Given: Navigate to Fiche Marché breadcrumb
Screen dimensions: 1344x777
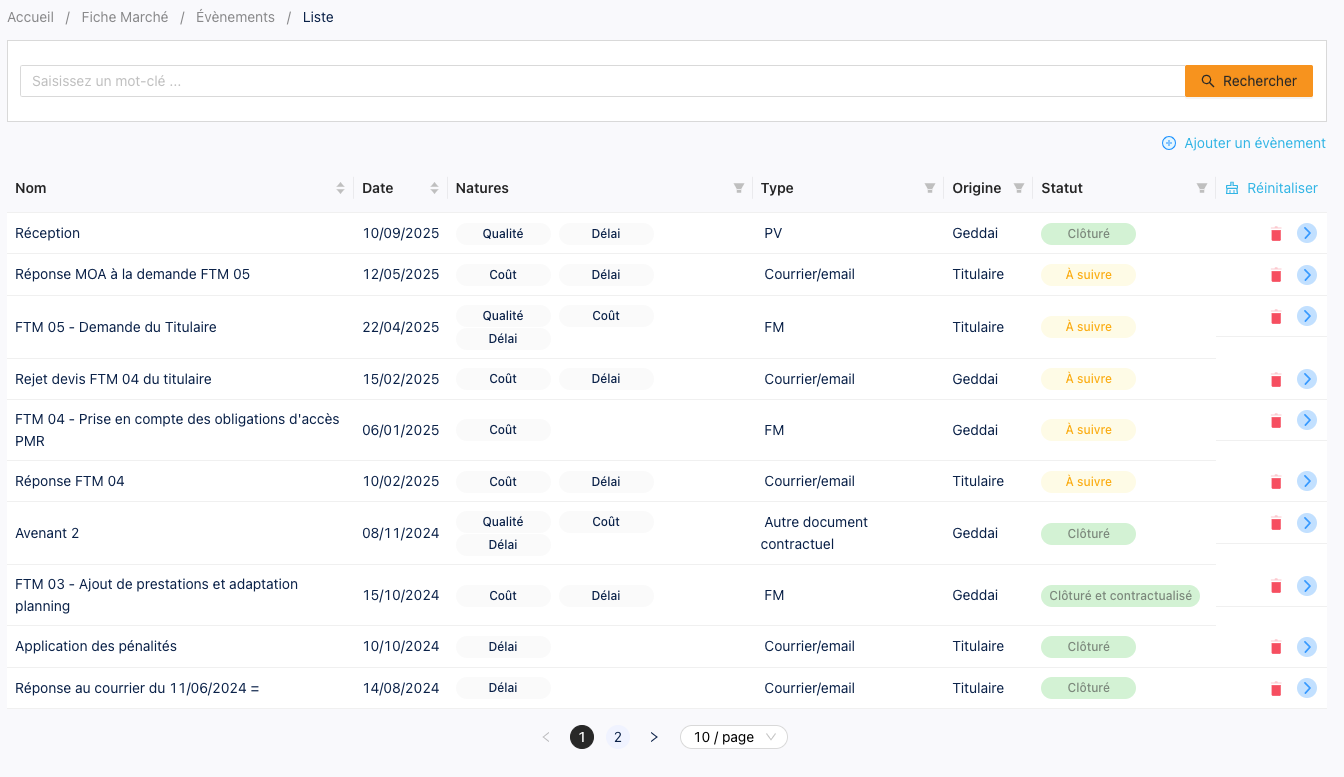Looking at the screenshot, I should coord(125,17).
